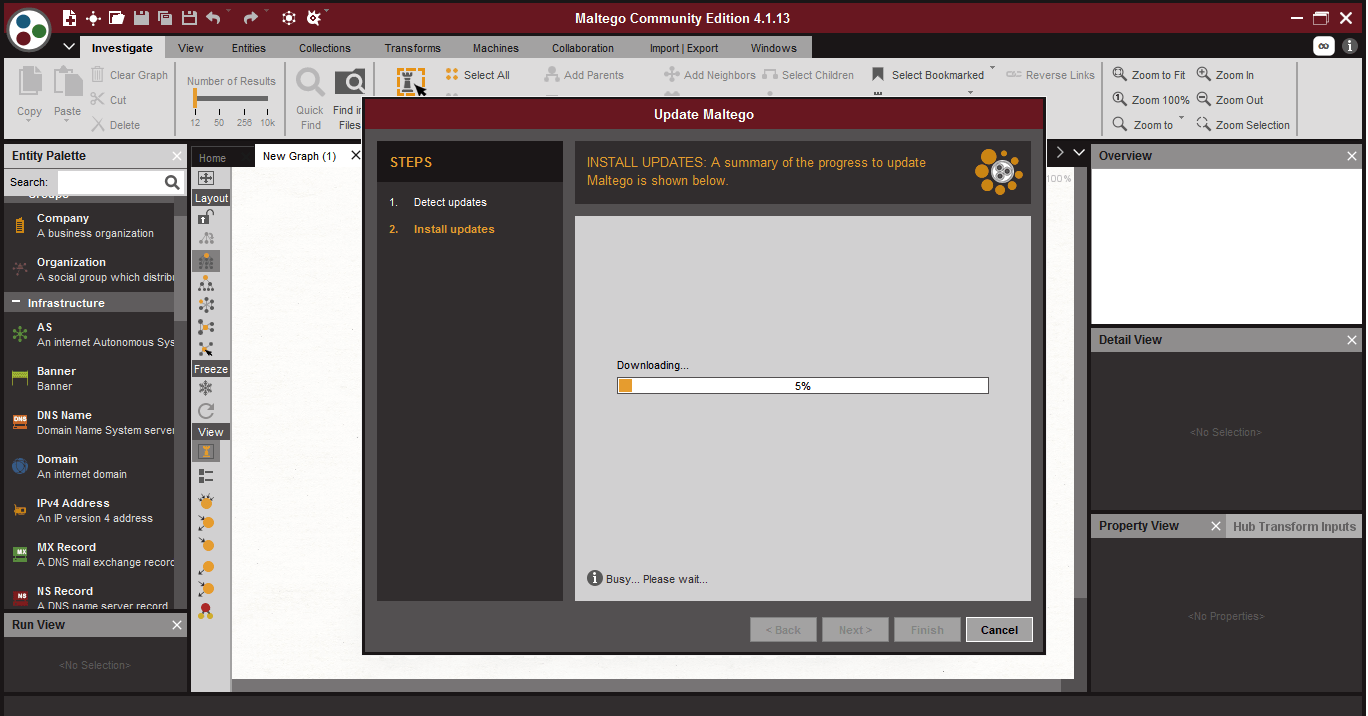Viewport: 1368px width, 716px height.
Task: Click the Find in Files icon
Action: click(x=349, y=83)
